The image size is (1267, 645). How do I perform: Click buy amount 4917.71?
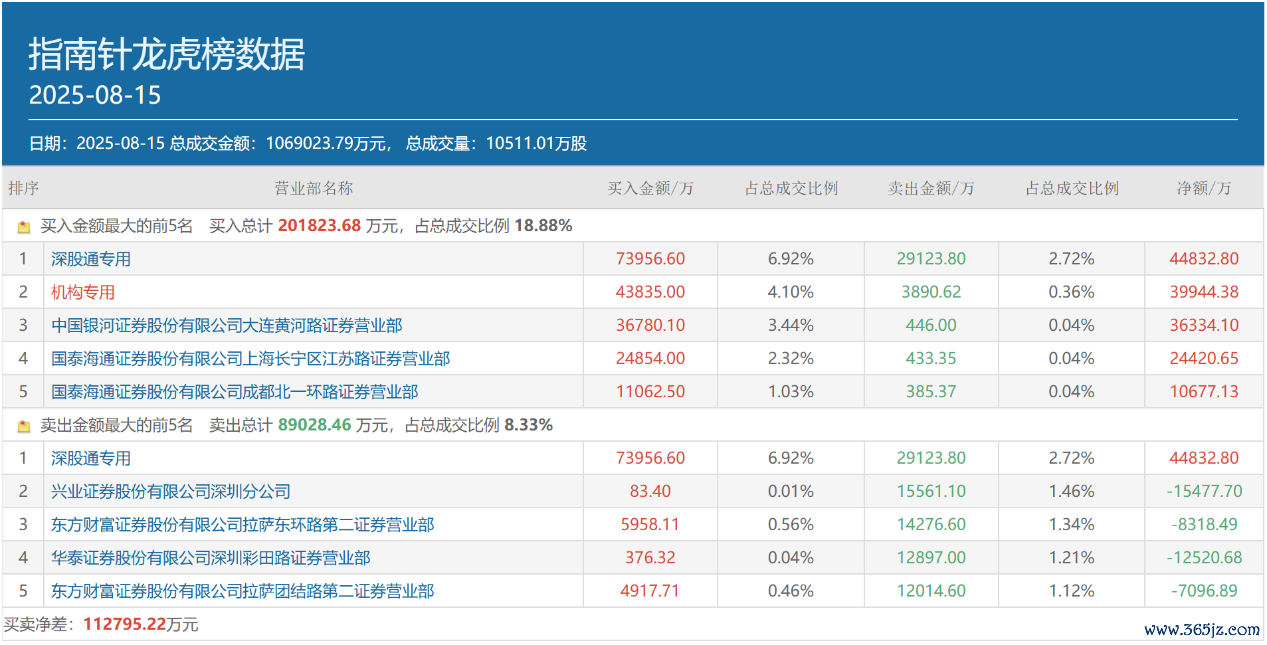coord(651,591)
